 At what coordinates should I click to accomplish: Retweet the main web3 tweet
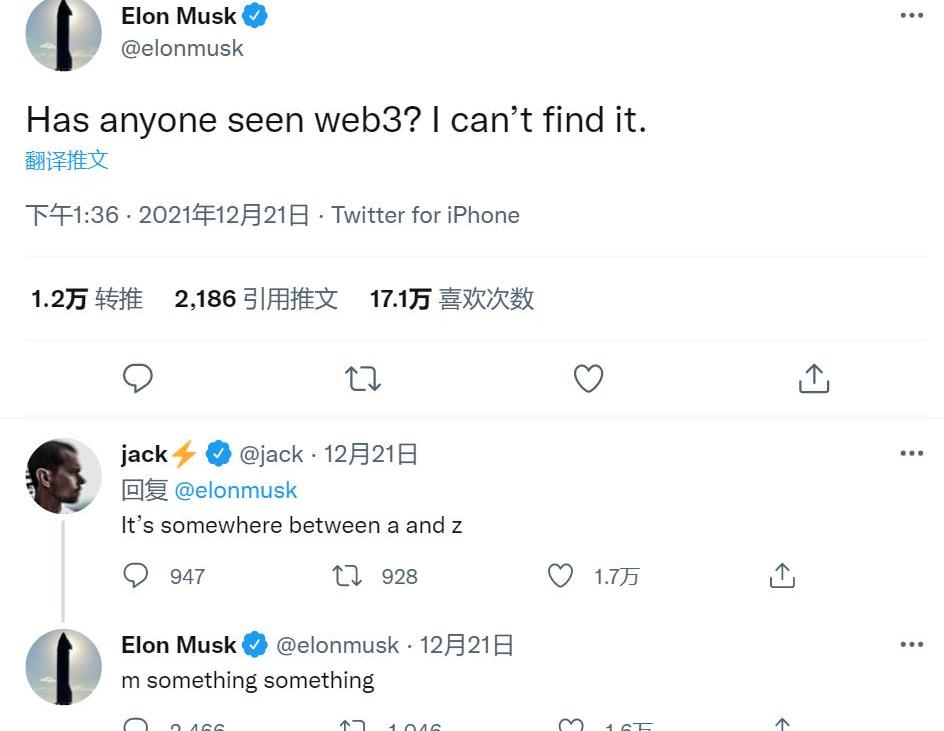click(362, 378)
